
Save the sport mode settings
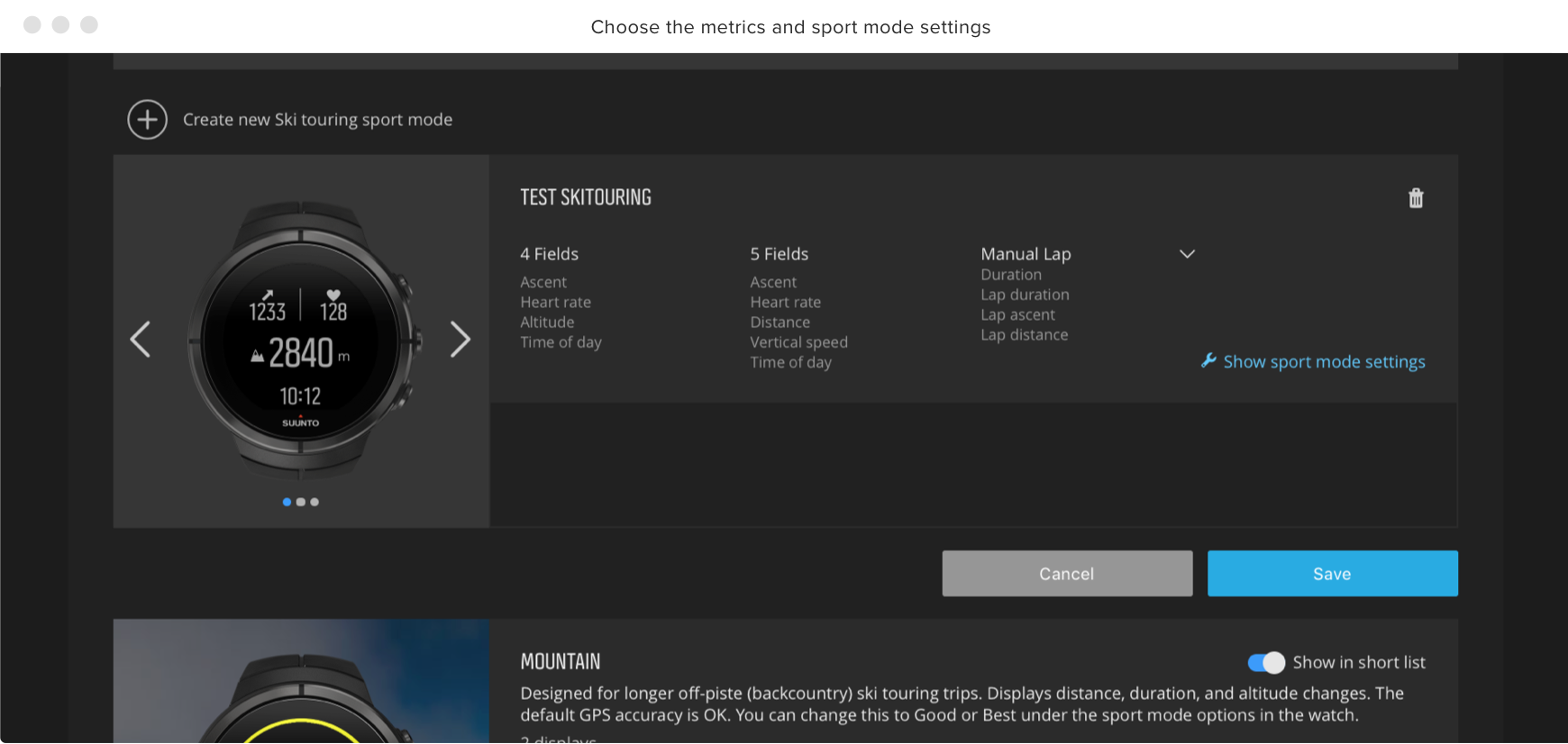click(x=1332, y=574)
